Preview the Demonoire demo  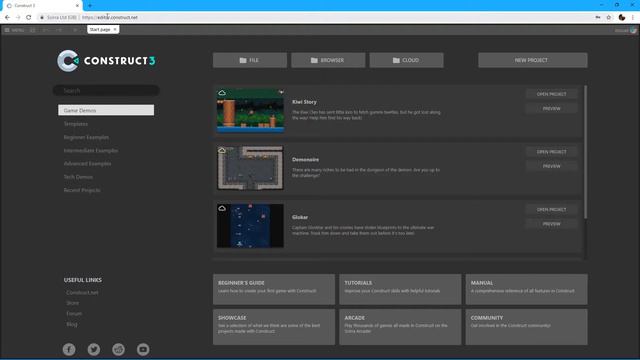551,166
